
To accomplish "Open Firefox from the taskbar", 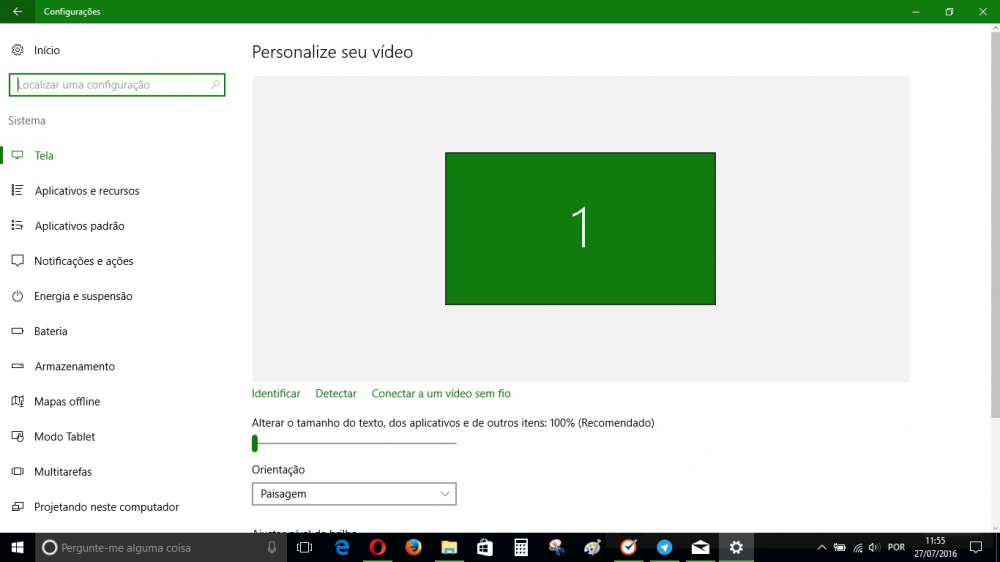I will [x=413, y=547].
